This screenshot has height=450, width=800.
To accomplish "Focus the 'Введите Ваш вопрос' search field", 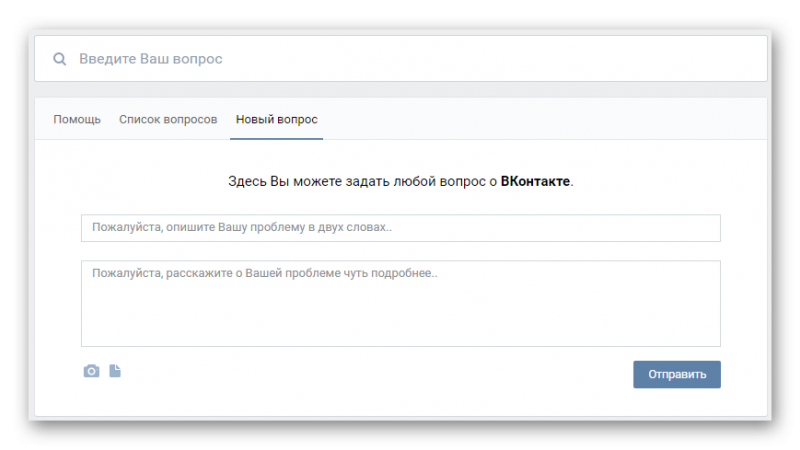I will [x=401, y=59].
